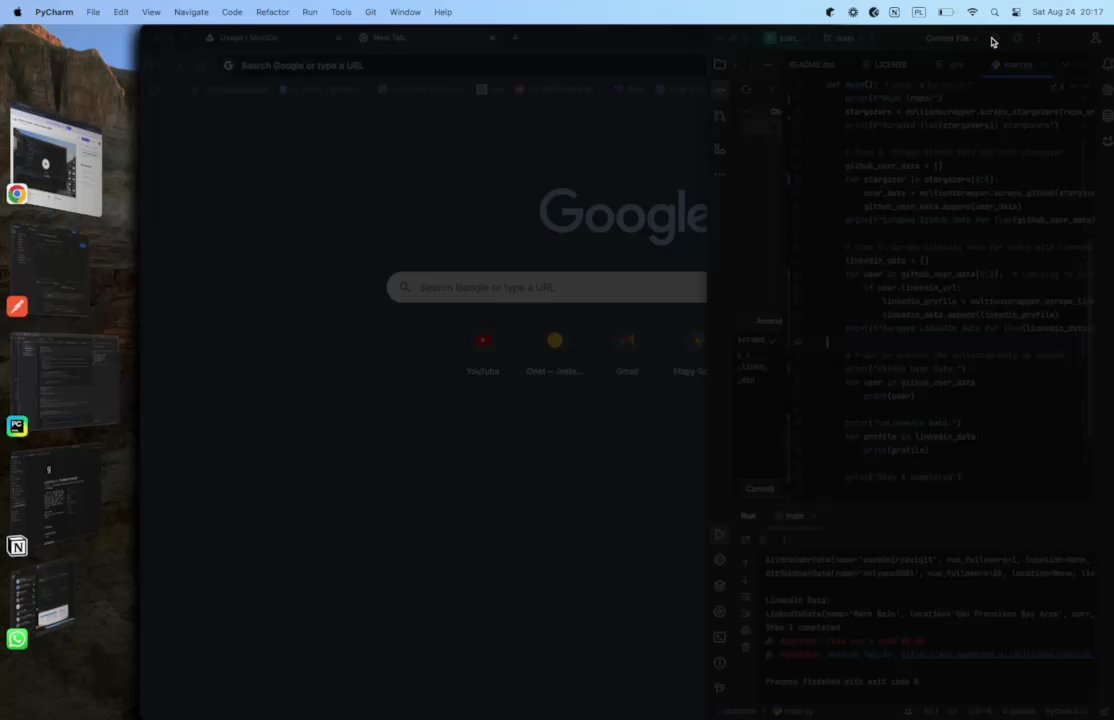The image size is (1114, 720).
Task: Open the Git menu
Action: pyautogui.click(x=370, y=12)
